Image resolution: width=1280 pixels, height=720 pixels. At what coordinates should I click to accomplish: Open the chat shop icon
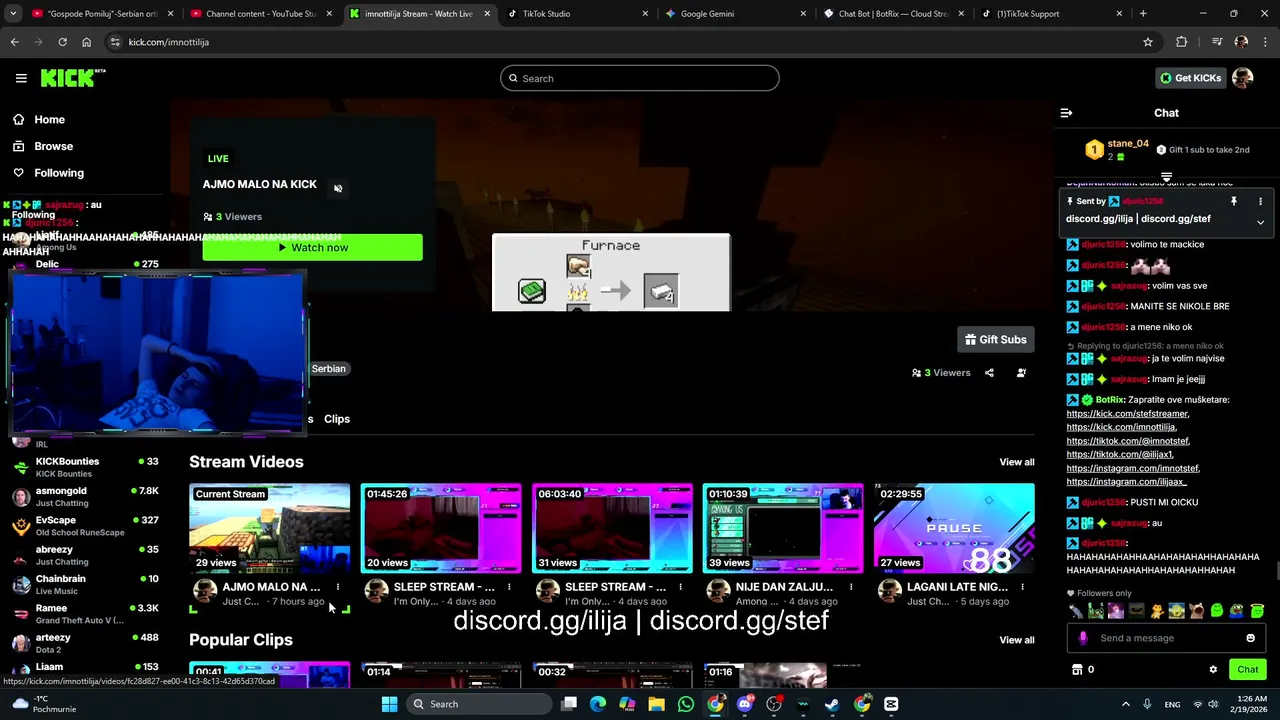click(x=1077, y=669)
